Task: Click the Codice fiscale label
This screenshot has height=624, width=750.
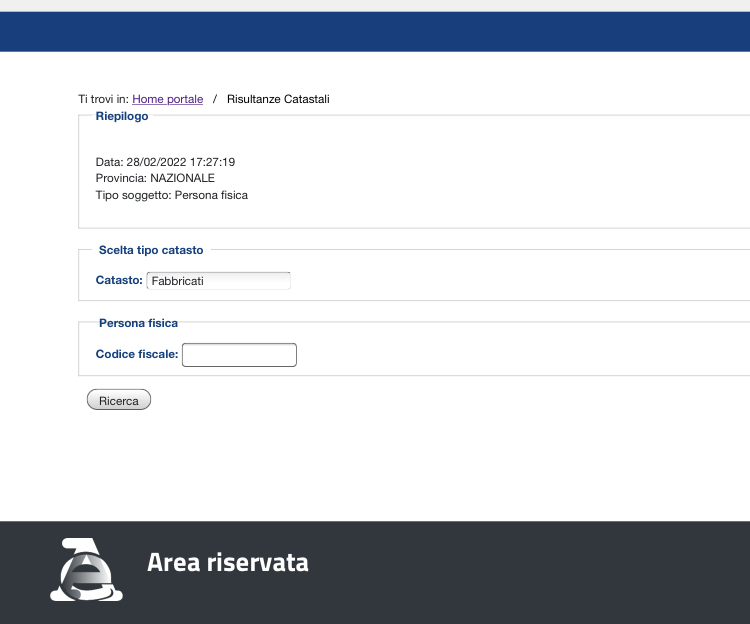Action: click(x=137, y=354)
